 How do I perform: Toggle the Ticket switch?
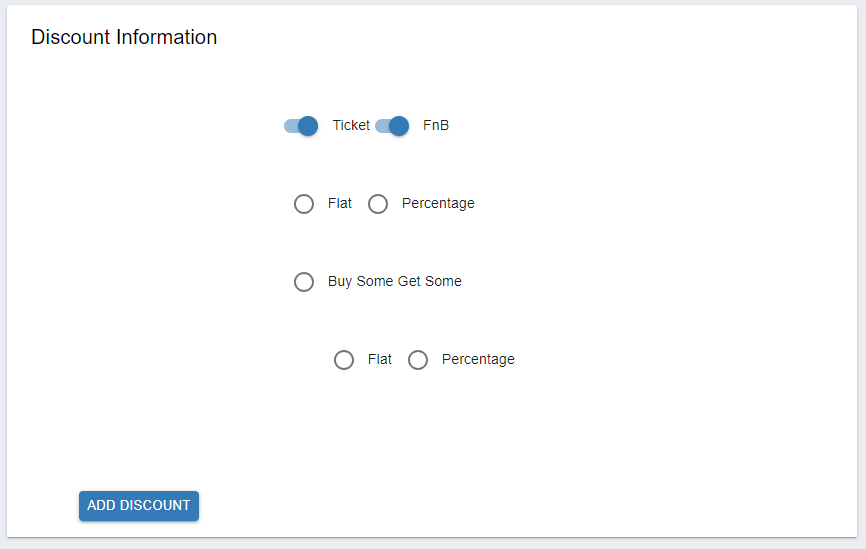301,126
